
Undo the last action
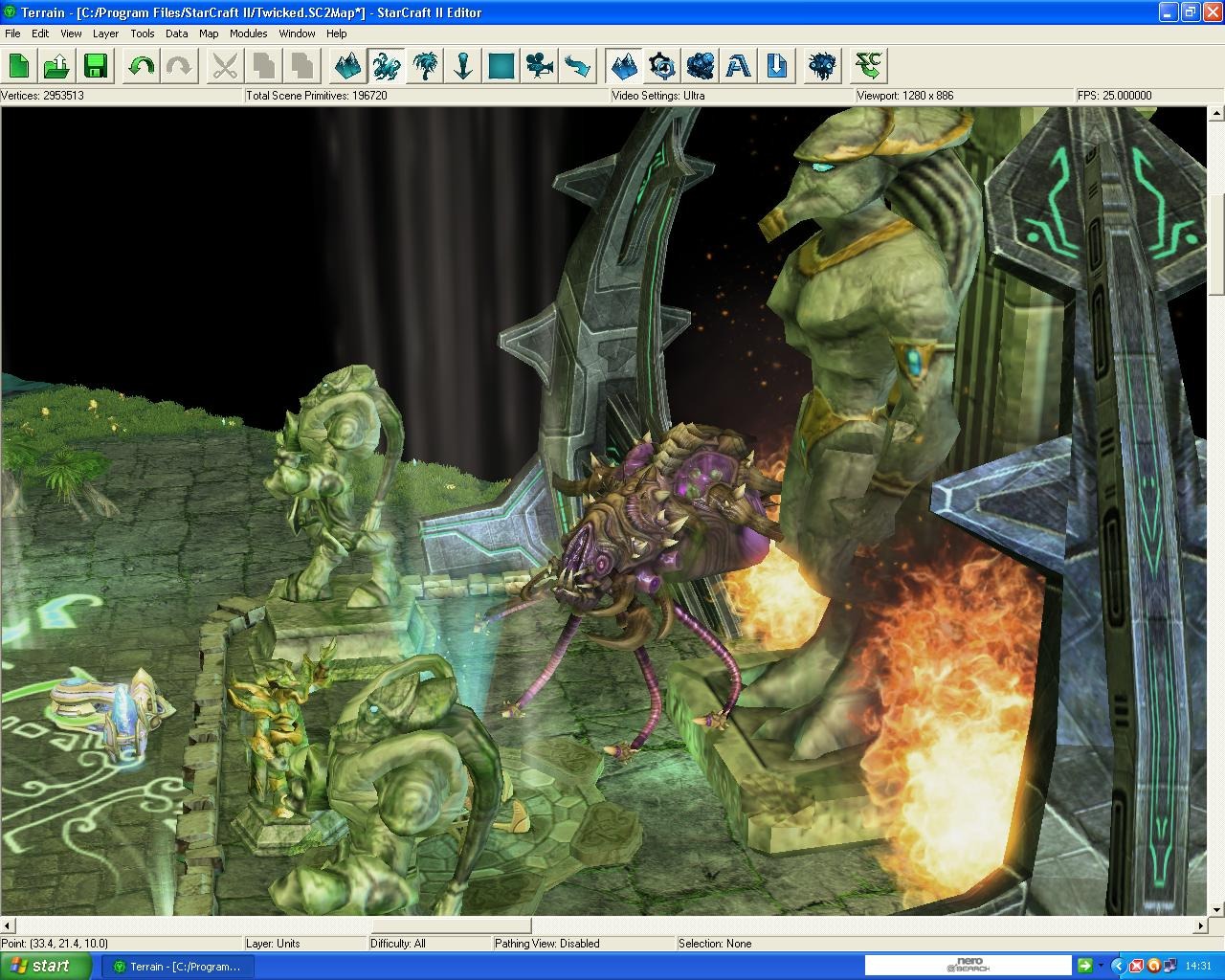[141, 66]
